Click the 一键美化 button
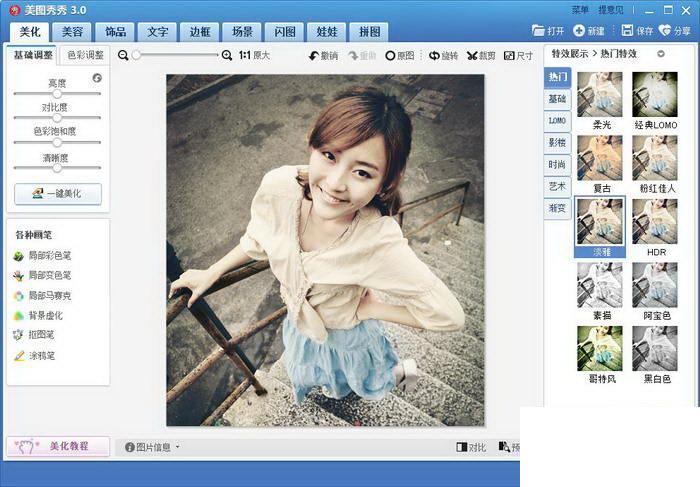This screenshot has height=487, width=700. pos(58,194)
